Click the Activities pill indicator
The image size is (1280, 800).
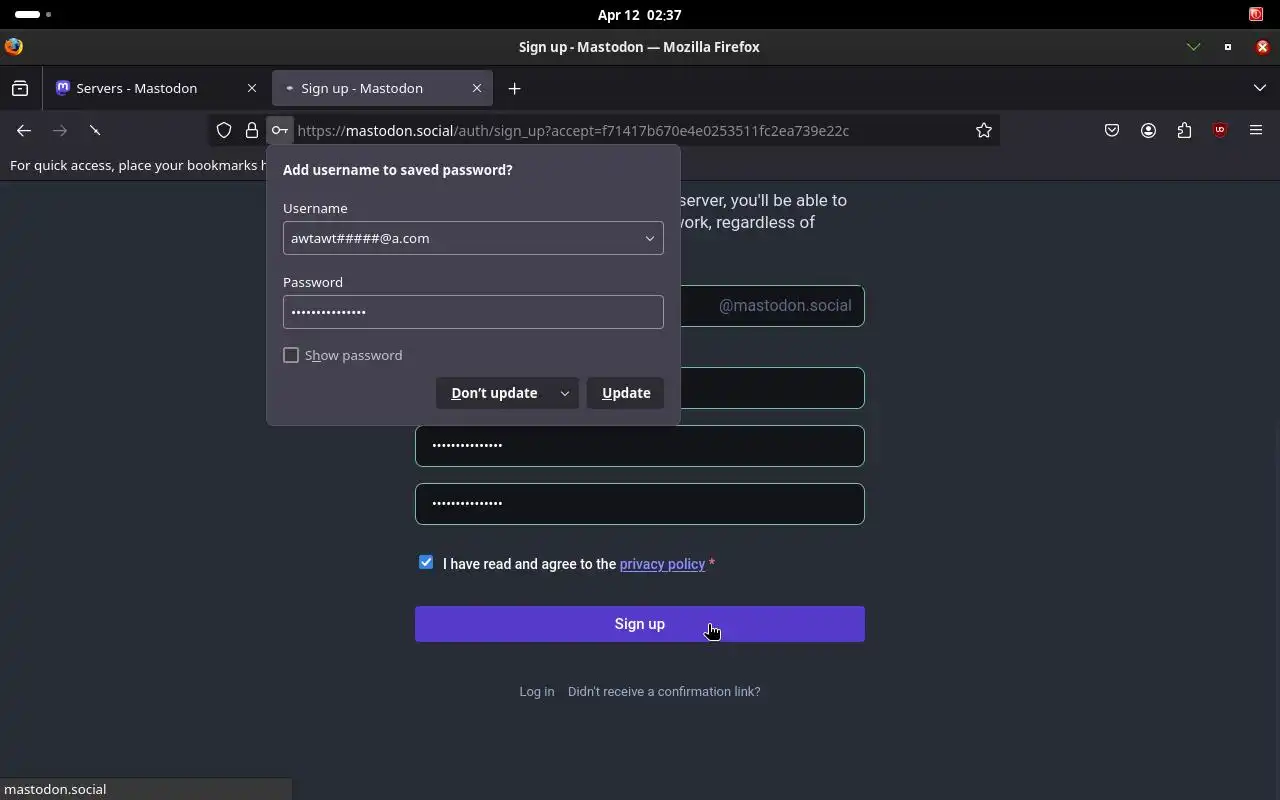[28, 14]
